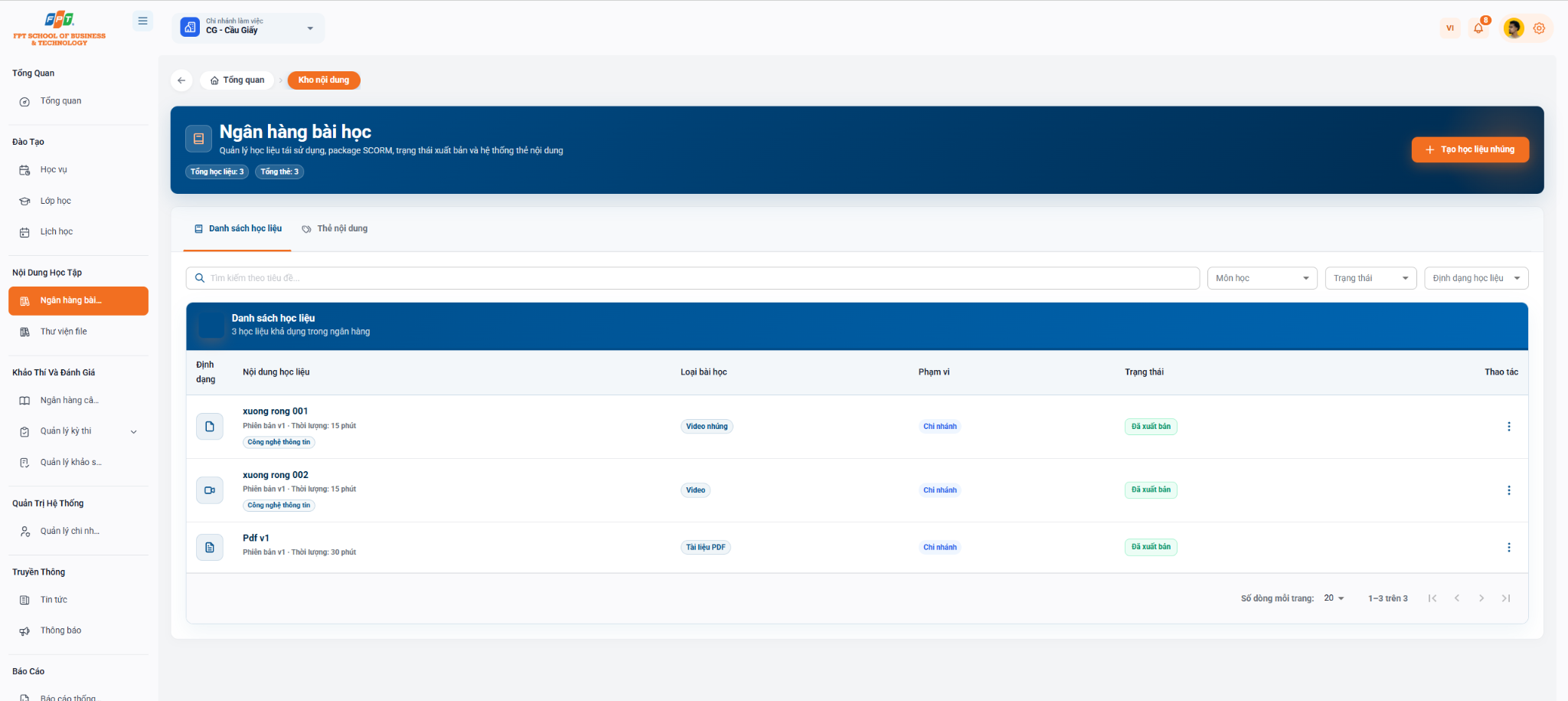Open the Định dạng học liệu dropdown
The height and width of the screenshot is (701, 1568).
click(x=1476, y=278)
